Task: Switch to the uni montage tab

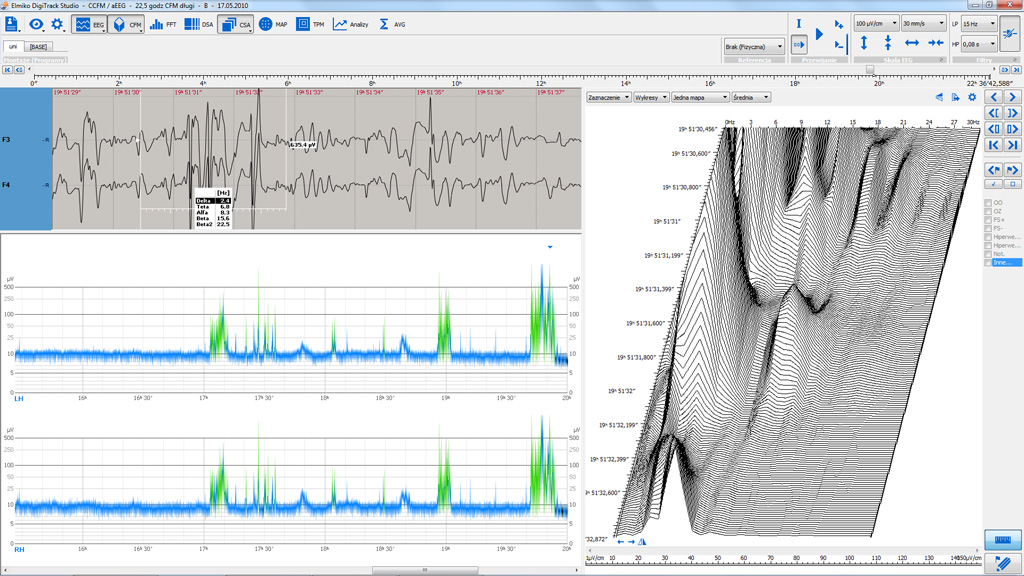Action: pyautogui.click(x=13, y=46)
